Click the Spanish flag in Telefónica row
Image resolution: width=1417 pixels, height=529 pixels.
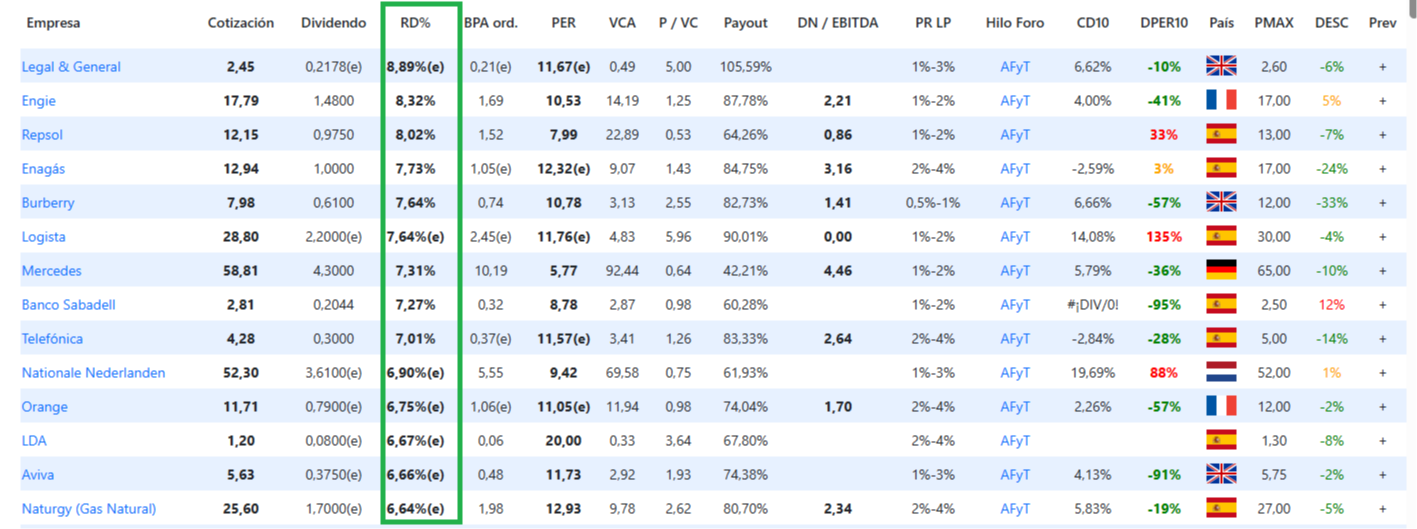tap(1221, 339)
